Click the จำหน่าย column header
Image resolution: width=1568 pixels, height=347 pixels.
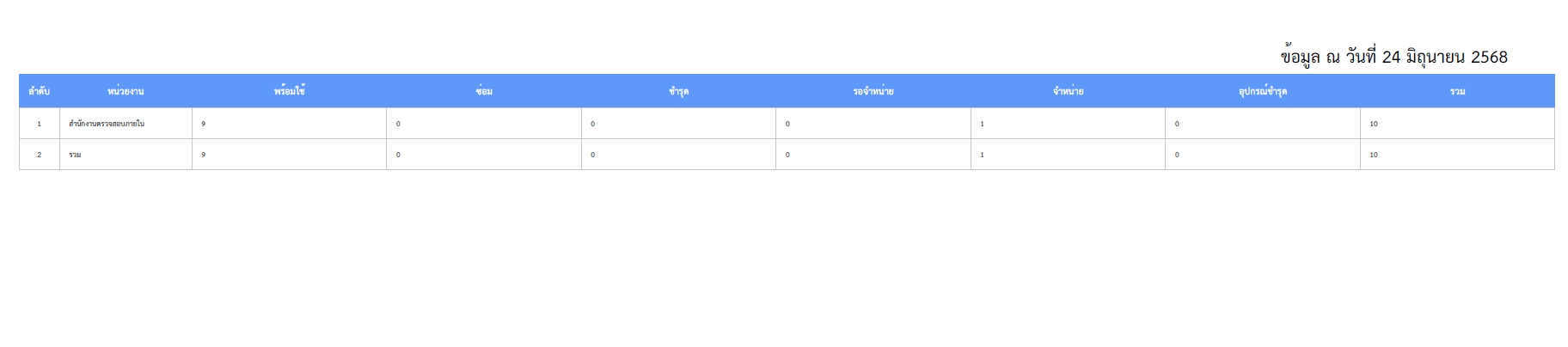tap(1068, 91)
